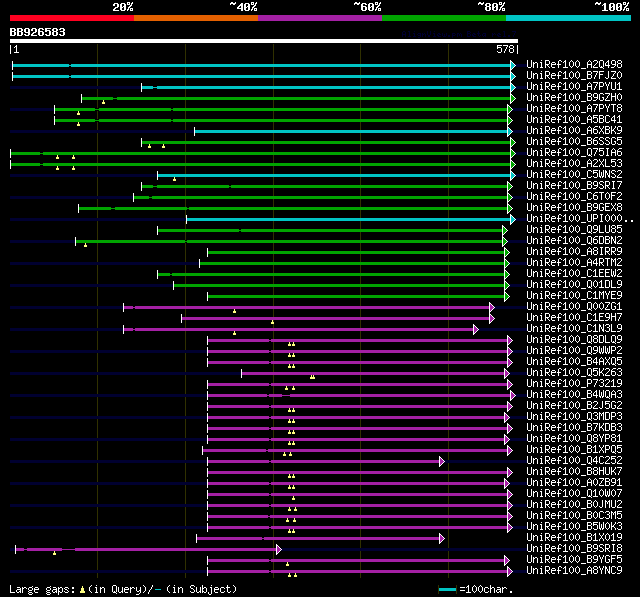The image size is (640, 597).
Task: Select the UniRef100_B2J5G2 label
Action: coord(574,406)
